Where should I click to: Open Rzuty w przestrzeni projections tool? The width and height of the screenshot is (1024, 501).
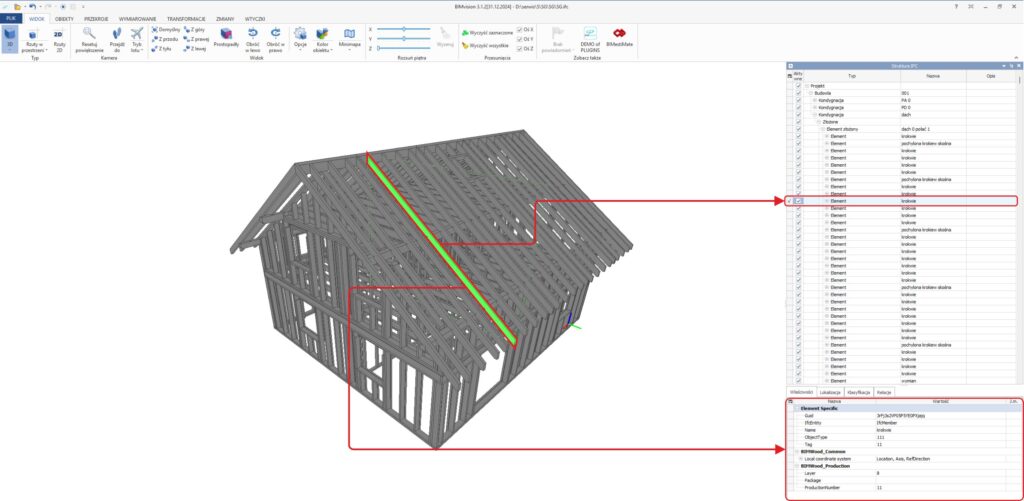coord(33,40)
